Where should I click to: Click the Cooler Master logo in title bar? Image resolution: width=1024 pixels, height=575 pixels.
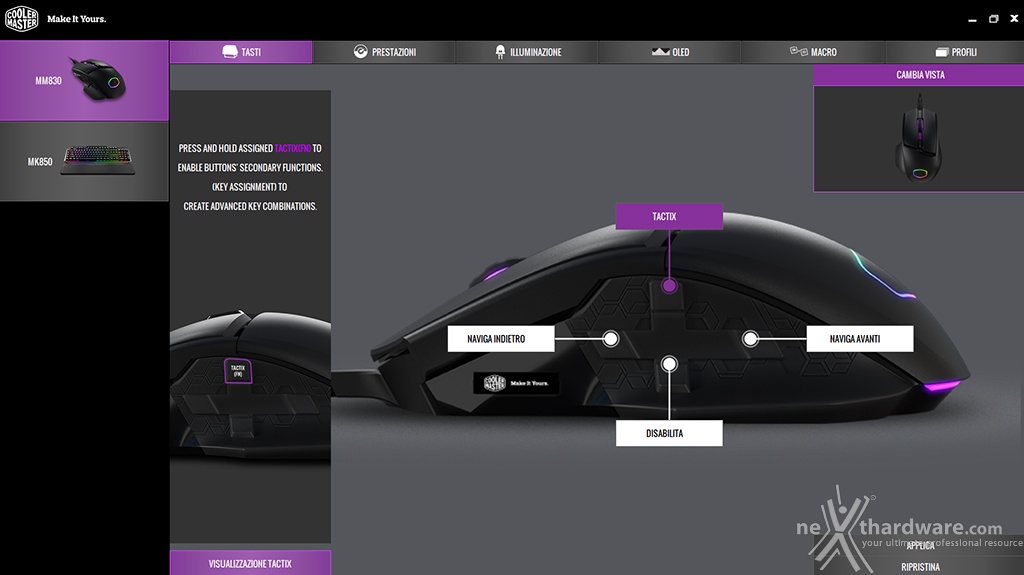[x=22, y=19]
